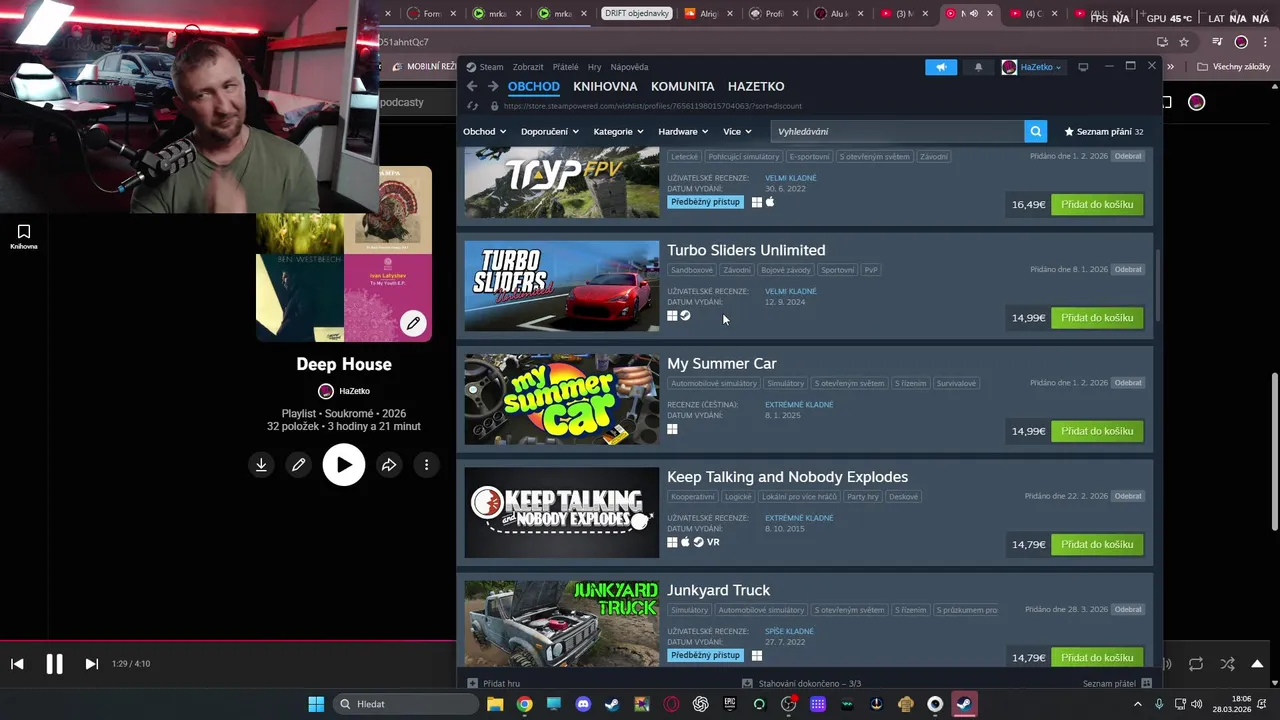Open wishlist via Seznam přání star

(x=1104, y=131)
